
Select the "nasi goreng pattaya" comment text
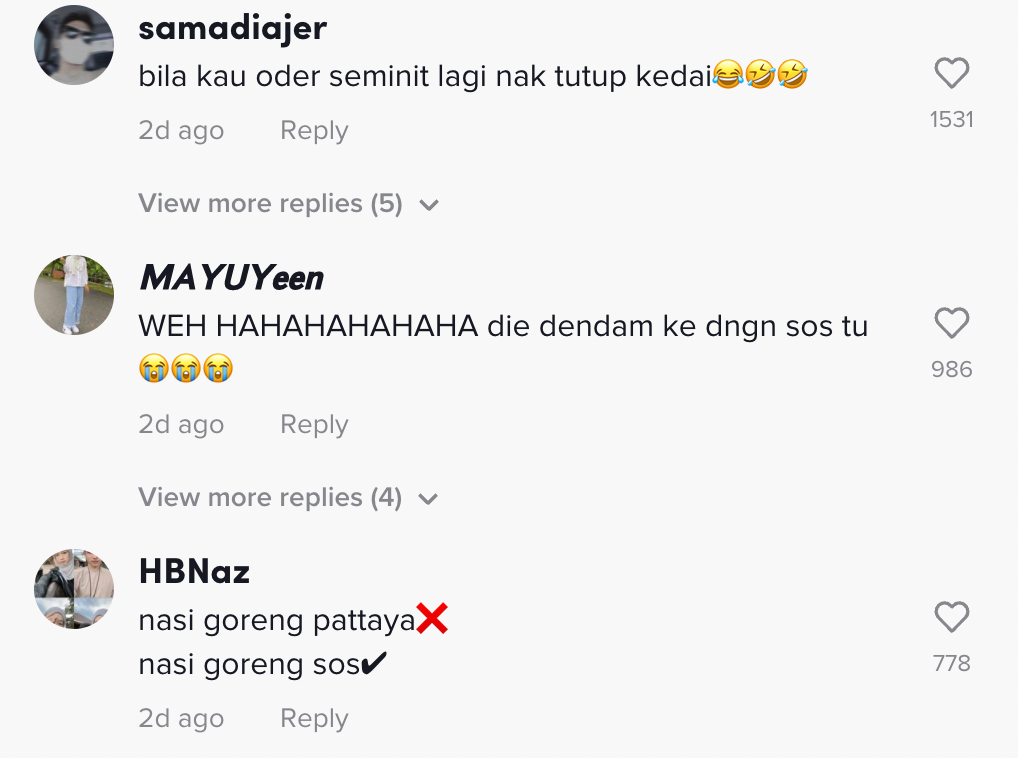coord(277,620)
